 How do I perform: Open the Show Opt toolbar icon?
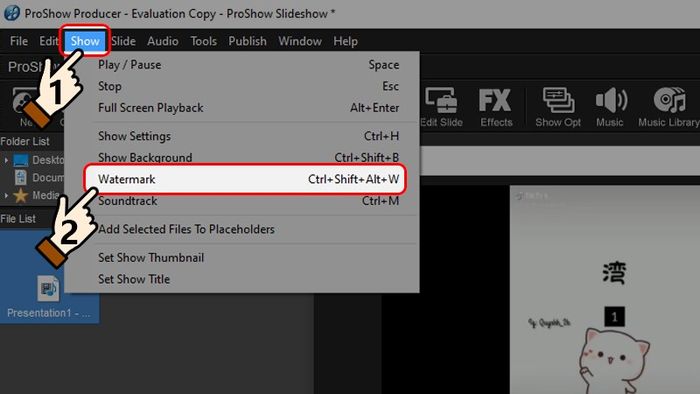coord(558,107)
